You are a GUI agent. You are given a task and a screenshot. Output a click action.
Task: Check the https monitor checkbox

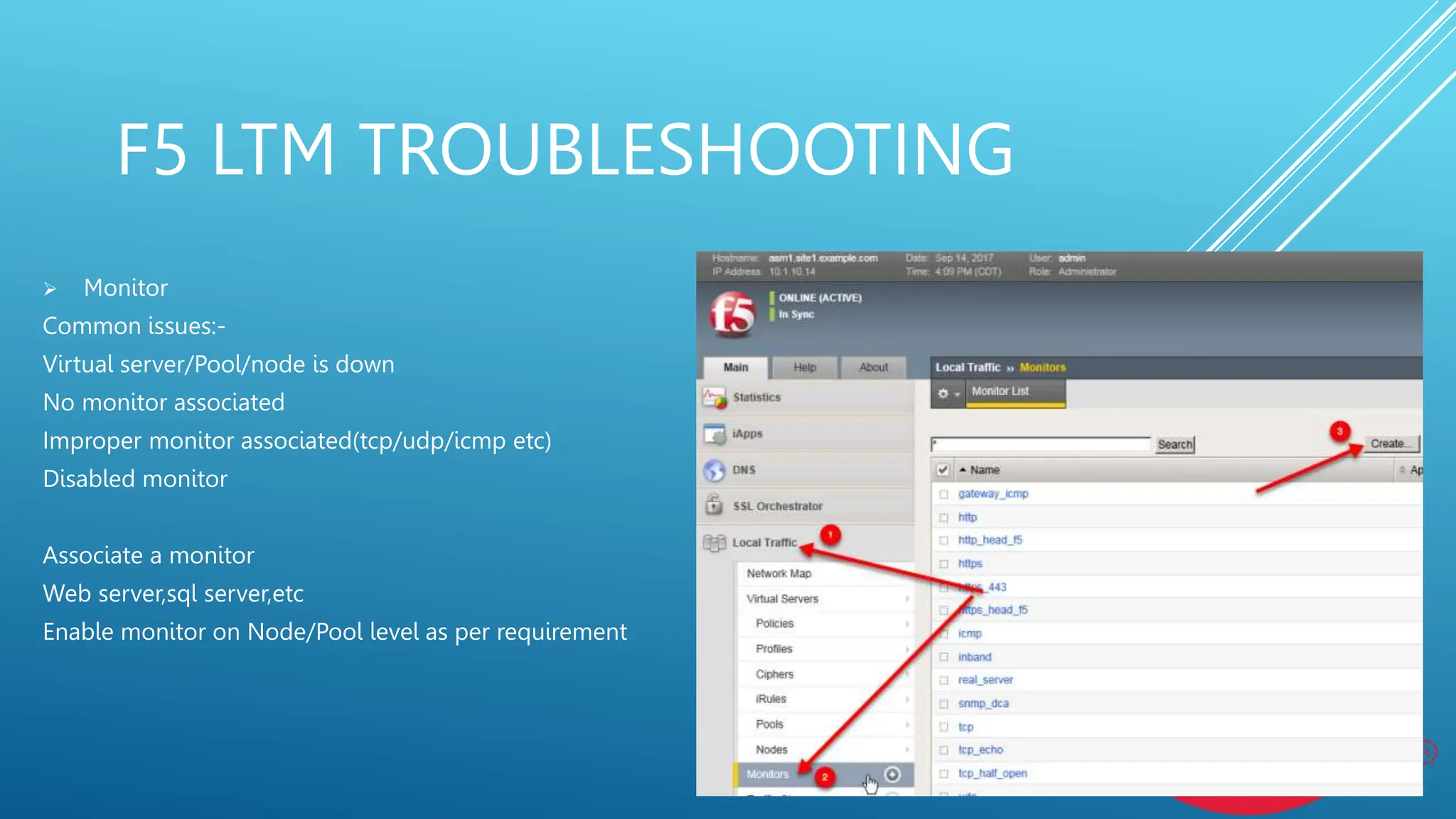(x=943, y=564)
